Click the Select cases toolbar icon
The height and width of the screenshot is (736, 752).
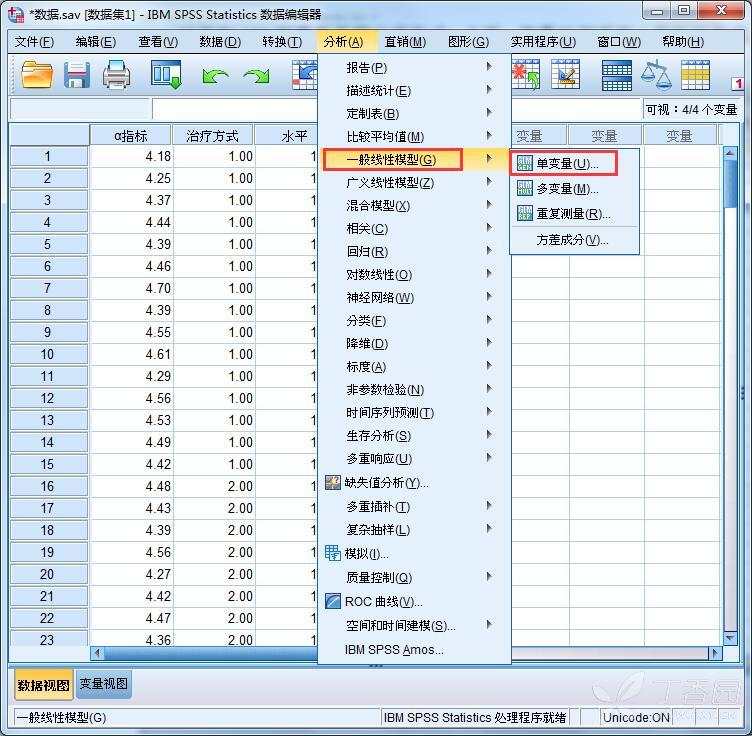pos(565,74)
